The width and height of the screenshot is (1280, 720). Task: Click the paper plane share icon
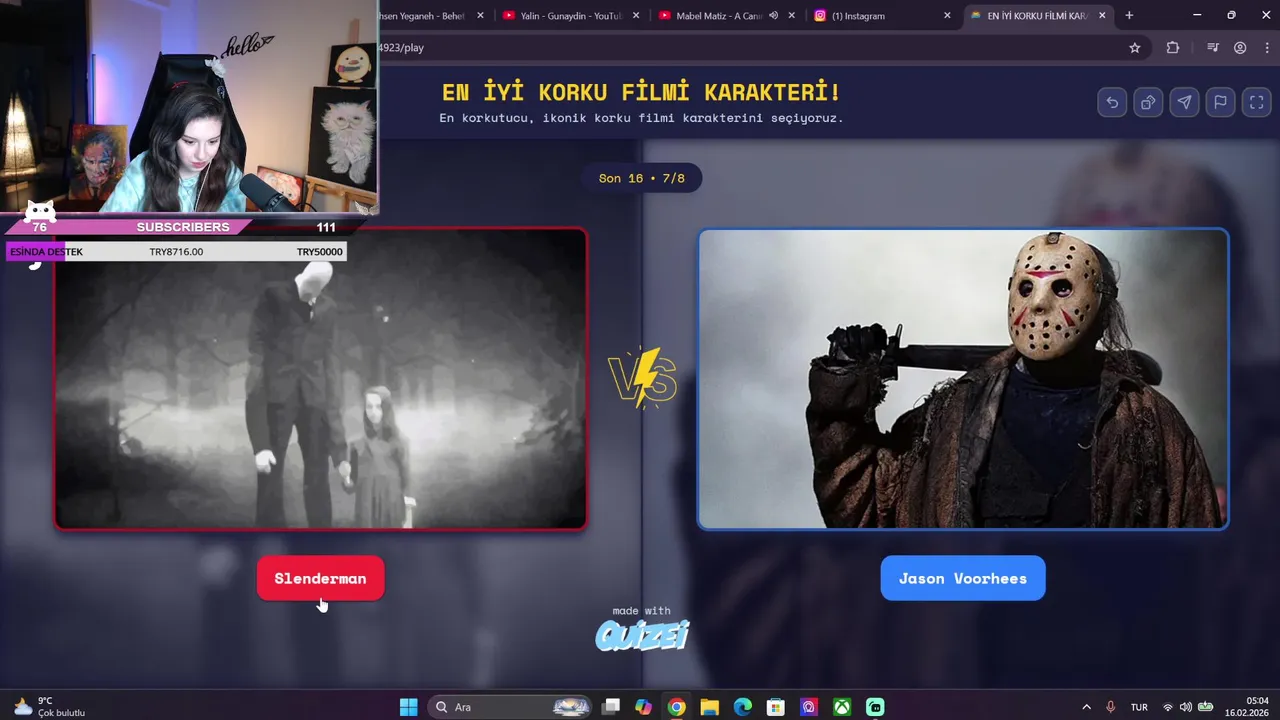(1184, 102)
